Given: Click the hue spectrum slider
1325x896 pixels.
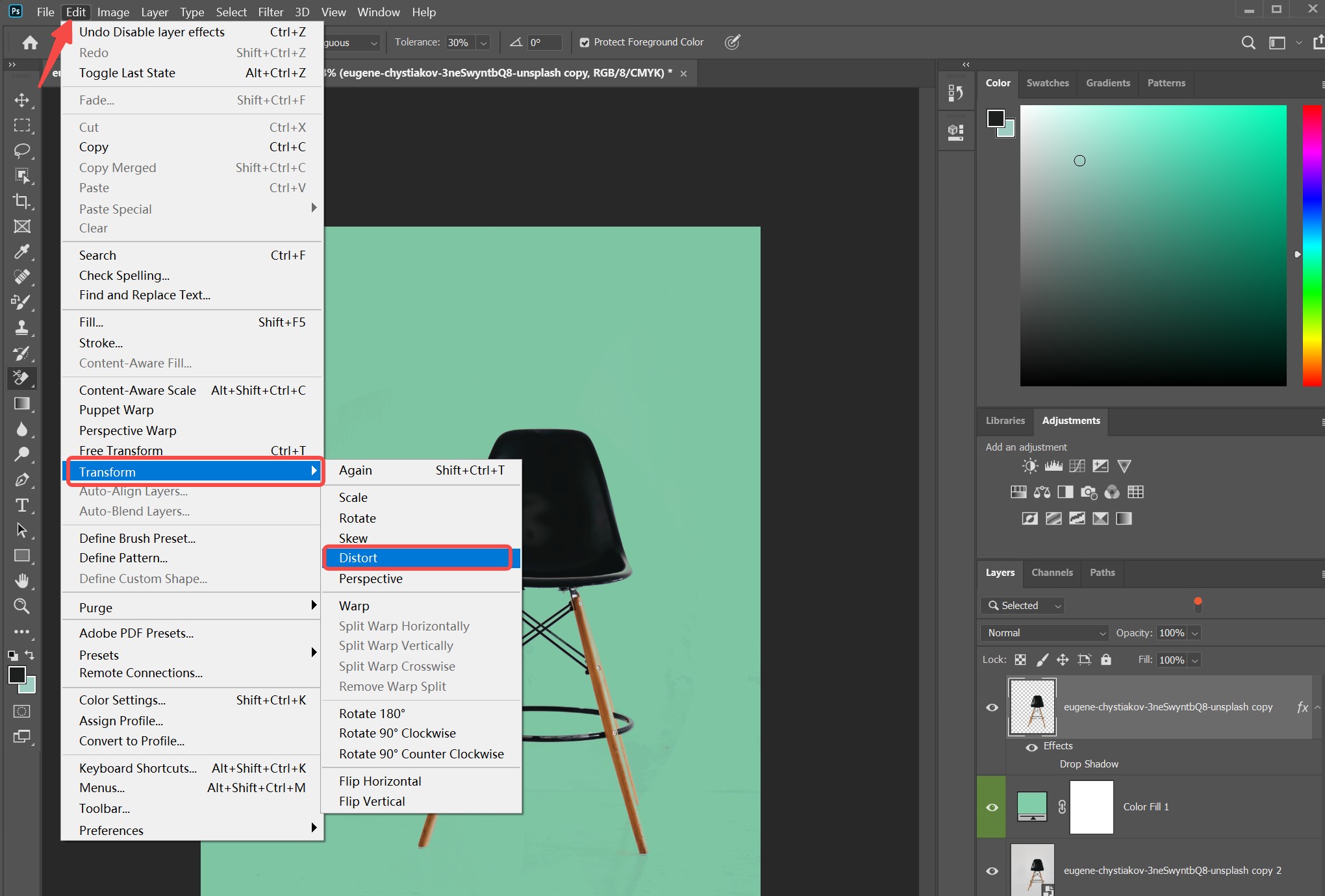Looking at the screenshot, I should pos(1311,245).
